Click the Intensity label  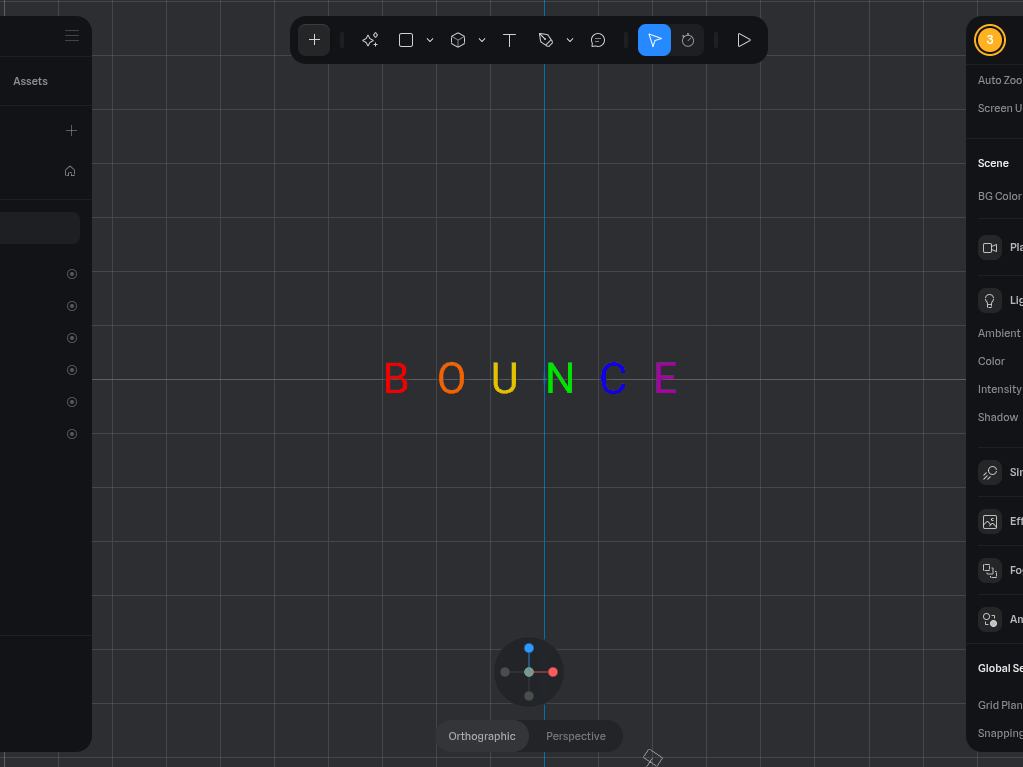pyautogui.click(x=1000, y=389)
